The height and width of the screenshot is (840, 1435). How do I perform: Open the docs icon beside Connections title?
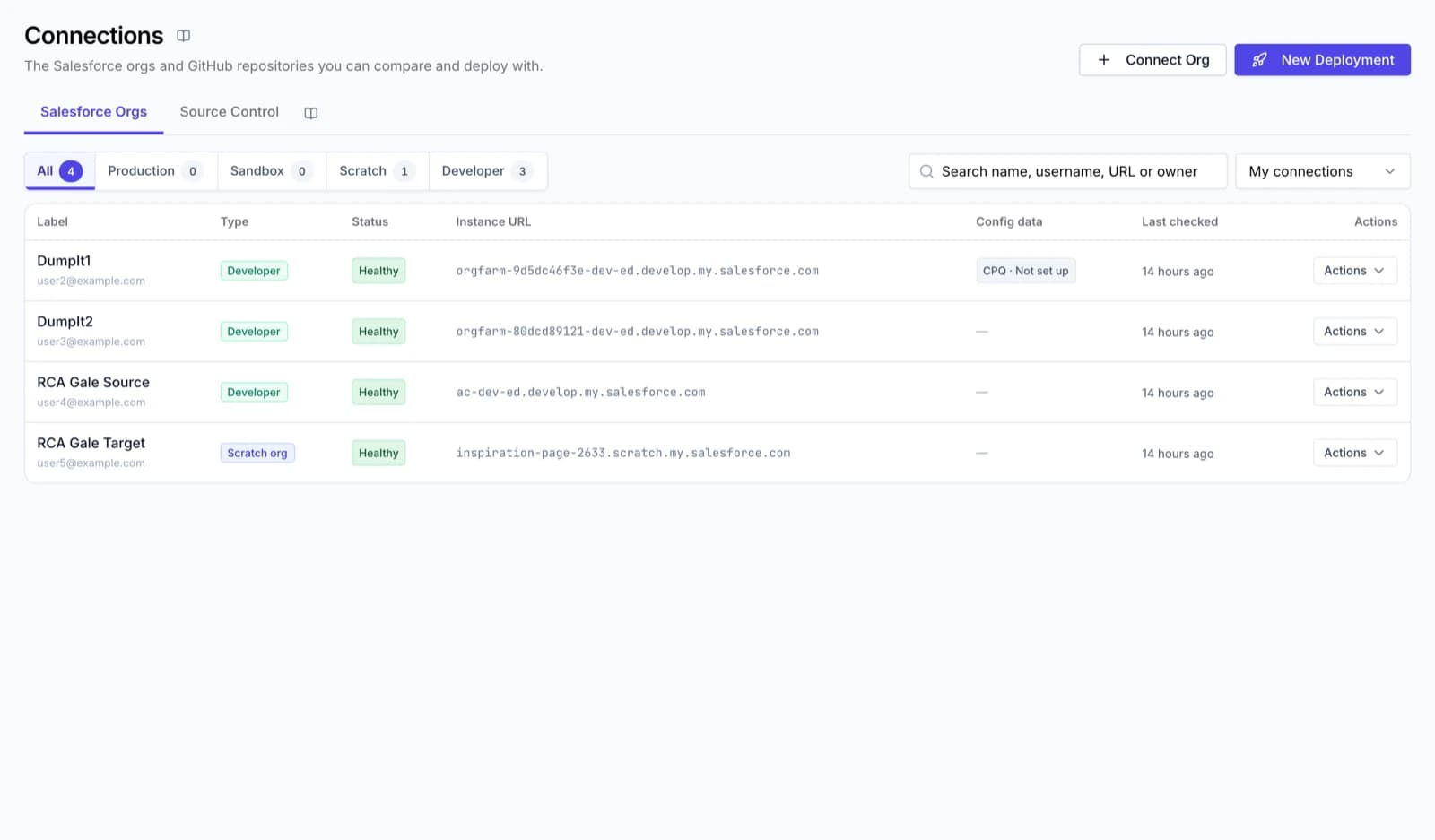[183, 36]
